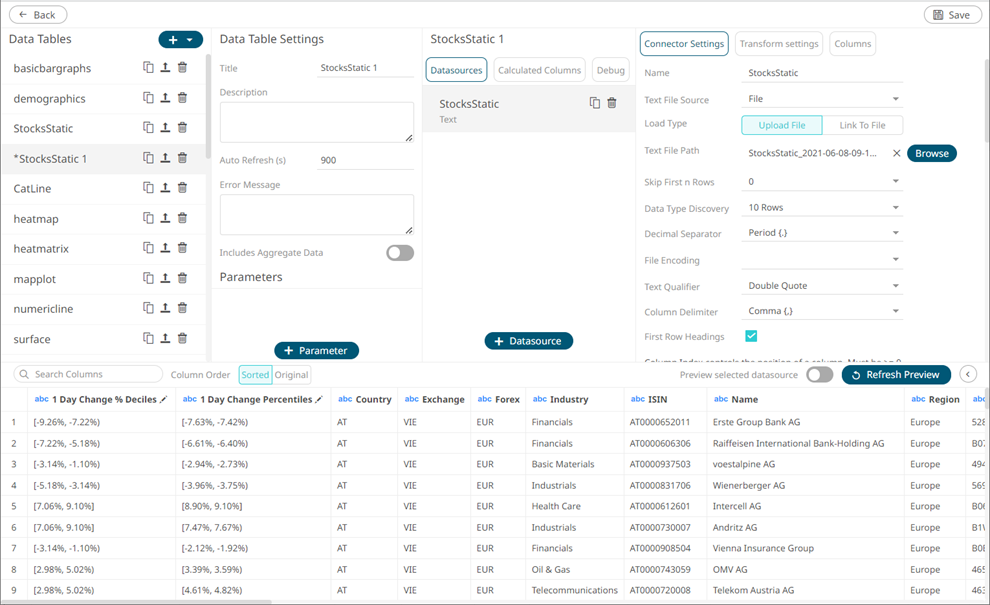Open the Calculated Columns tab
This screenshot has height=605, width=990.
click(x=539, y=70)
